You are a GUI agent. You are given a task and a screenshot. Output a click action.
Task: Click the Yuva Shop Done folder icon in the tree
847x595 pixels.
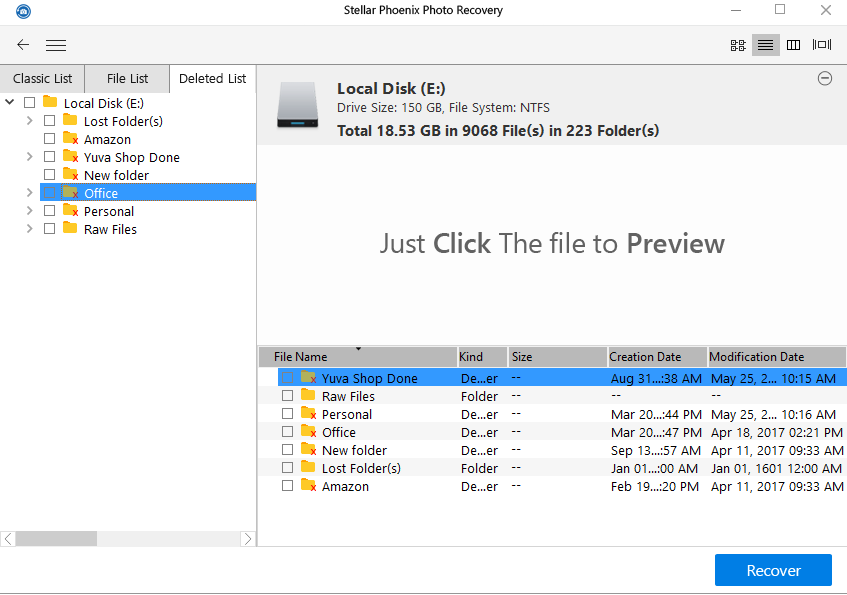tap(71, 156)
